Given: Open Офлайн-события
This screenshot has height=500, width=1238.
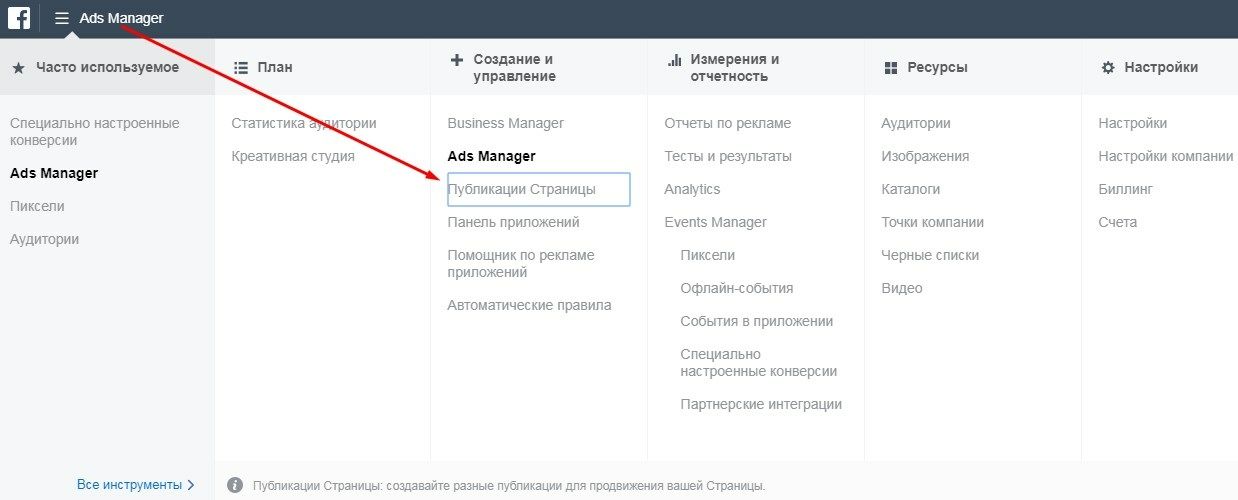Looking at the screenshot, I should pyautogui.click(x=737, y=288).
